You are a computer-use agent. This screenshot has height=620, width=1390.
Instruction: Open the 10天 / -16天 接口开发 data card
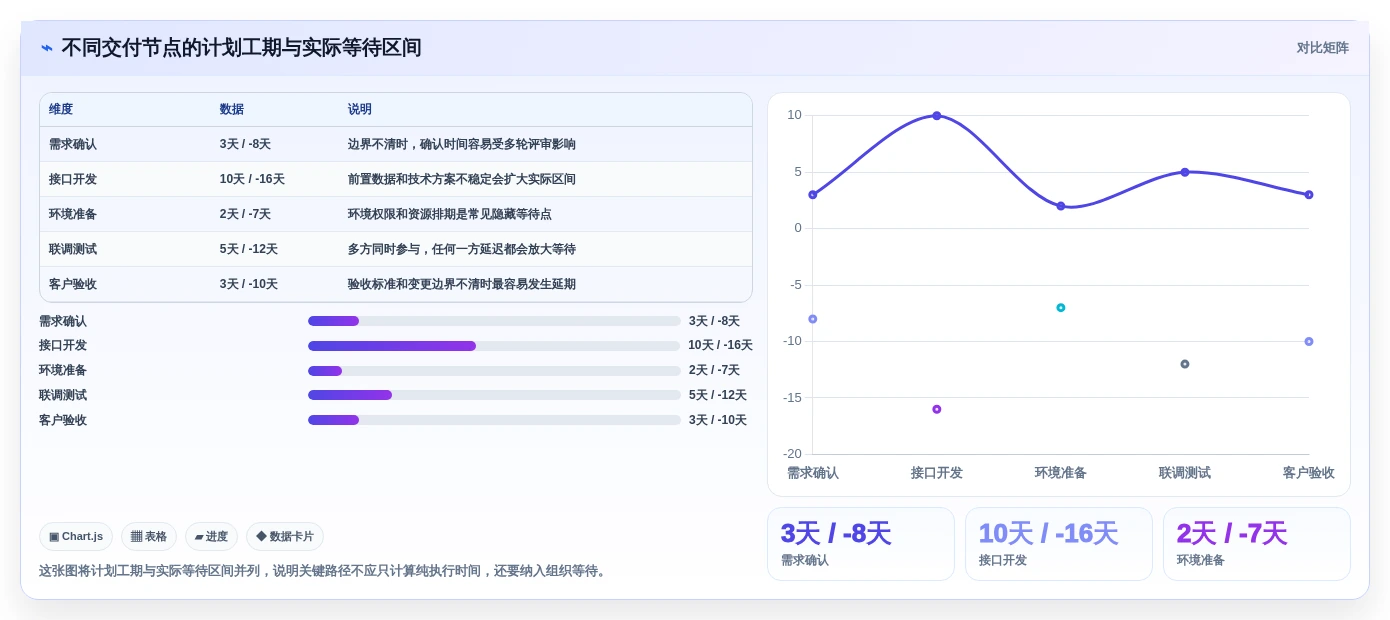(x=1059, y=544)
